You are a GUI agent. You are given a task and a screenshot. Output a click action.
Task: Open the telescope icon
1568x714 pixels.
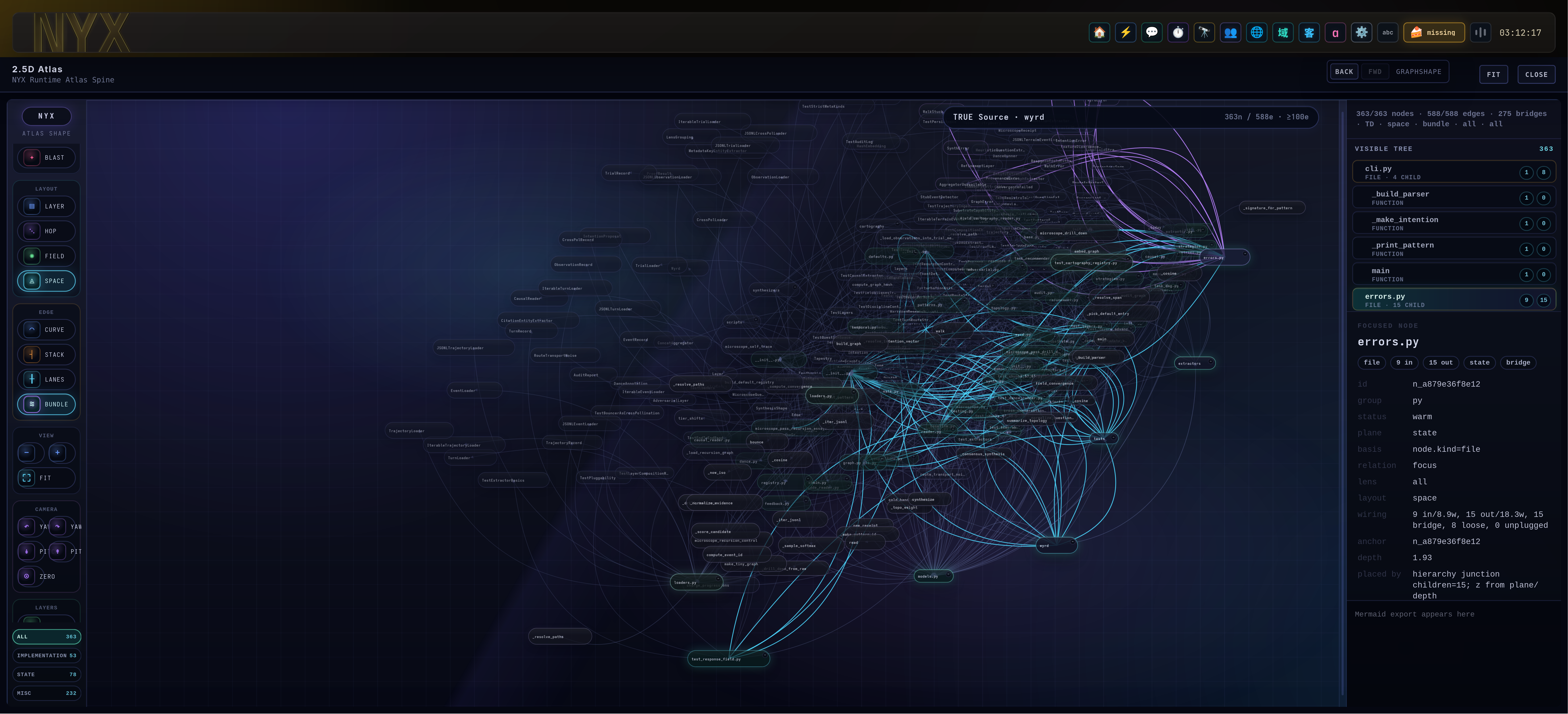coord(1204,33)
